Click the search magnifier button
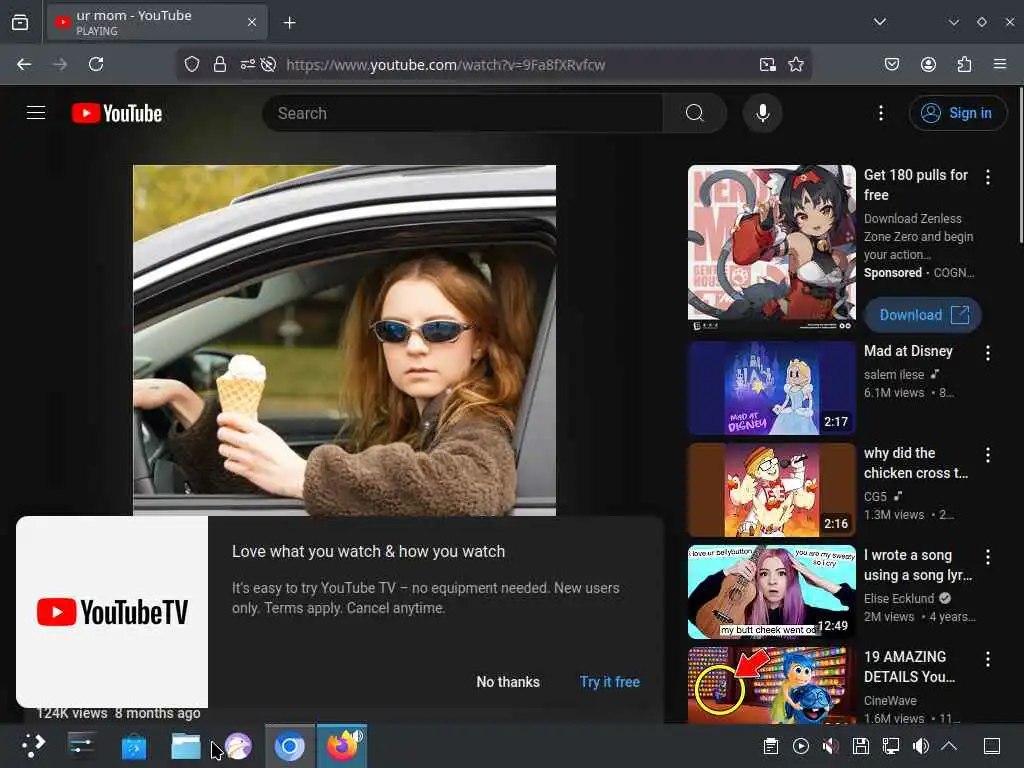This screenshot has height=768, width=1024. click(x=694, y=113)
